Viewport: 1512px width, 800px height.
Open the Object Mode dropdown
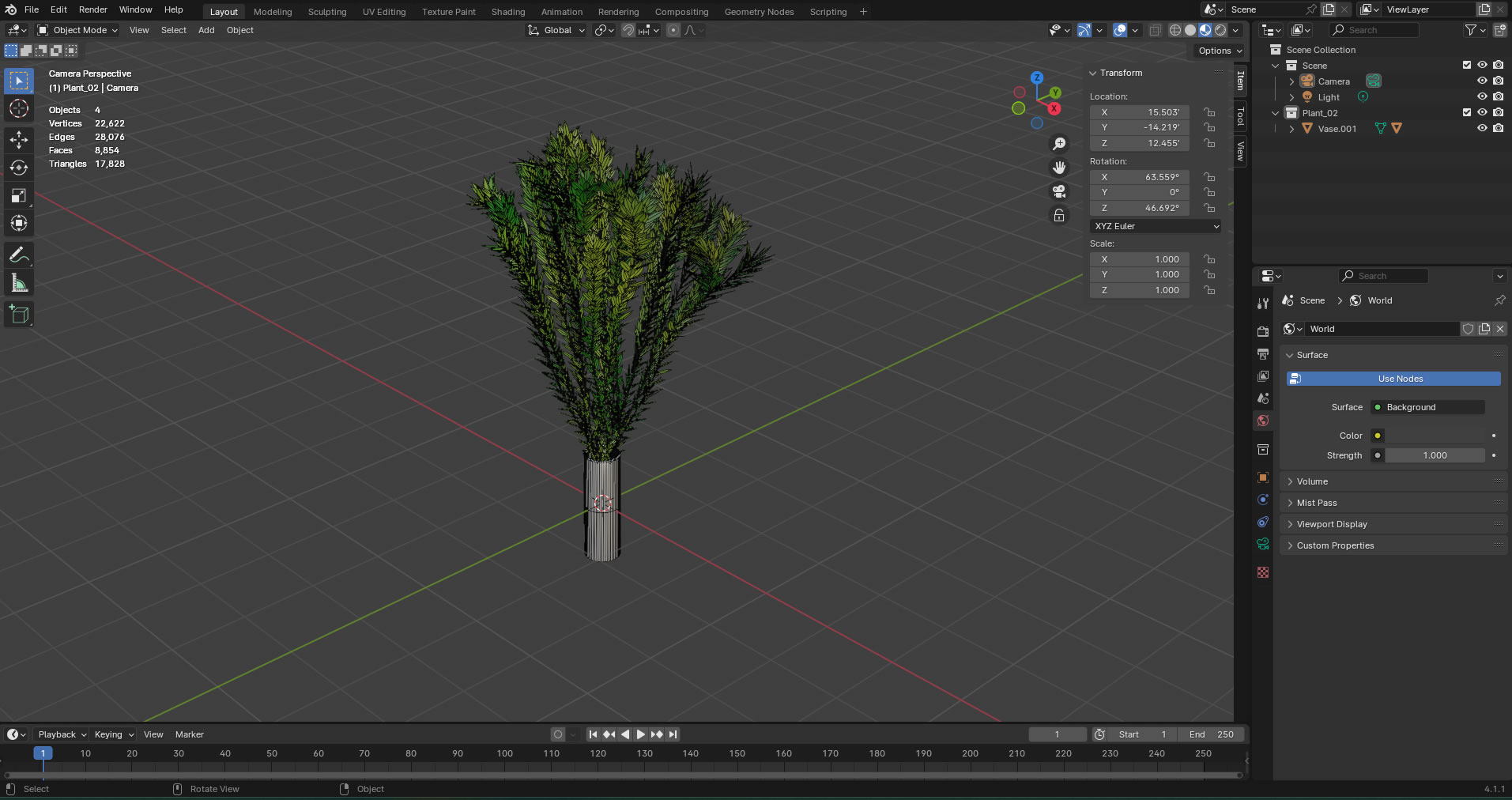click(x=77, y=30)
